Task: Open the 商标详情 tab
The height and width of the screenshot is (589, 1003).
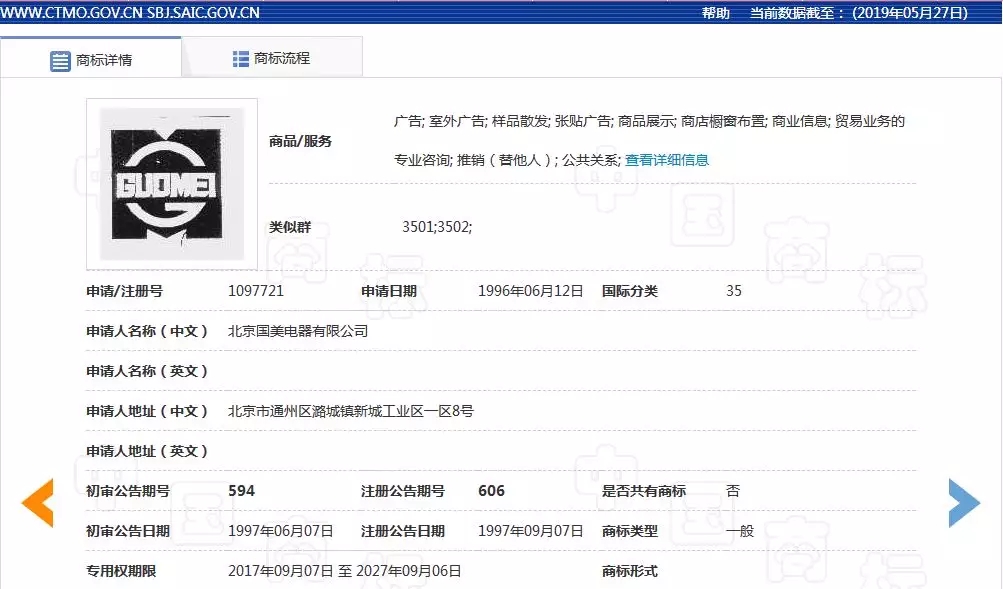Action: click(91, 59)
